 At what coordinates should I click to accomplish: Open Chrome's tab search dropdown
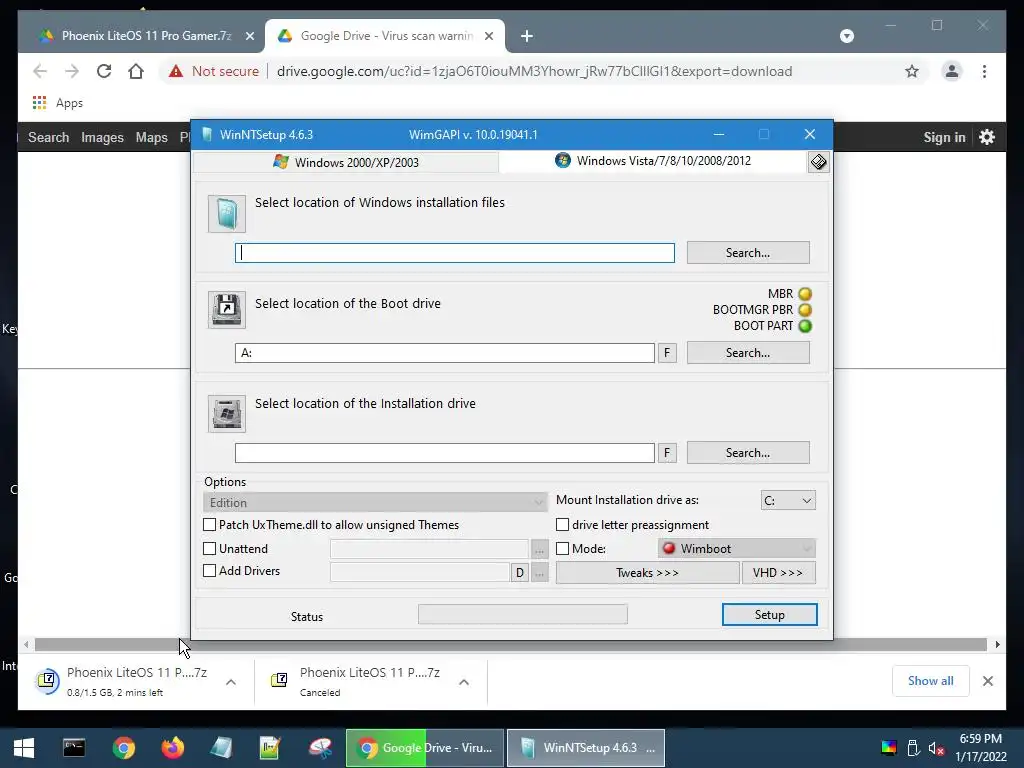coord(846,36)
